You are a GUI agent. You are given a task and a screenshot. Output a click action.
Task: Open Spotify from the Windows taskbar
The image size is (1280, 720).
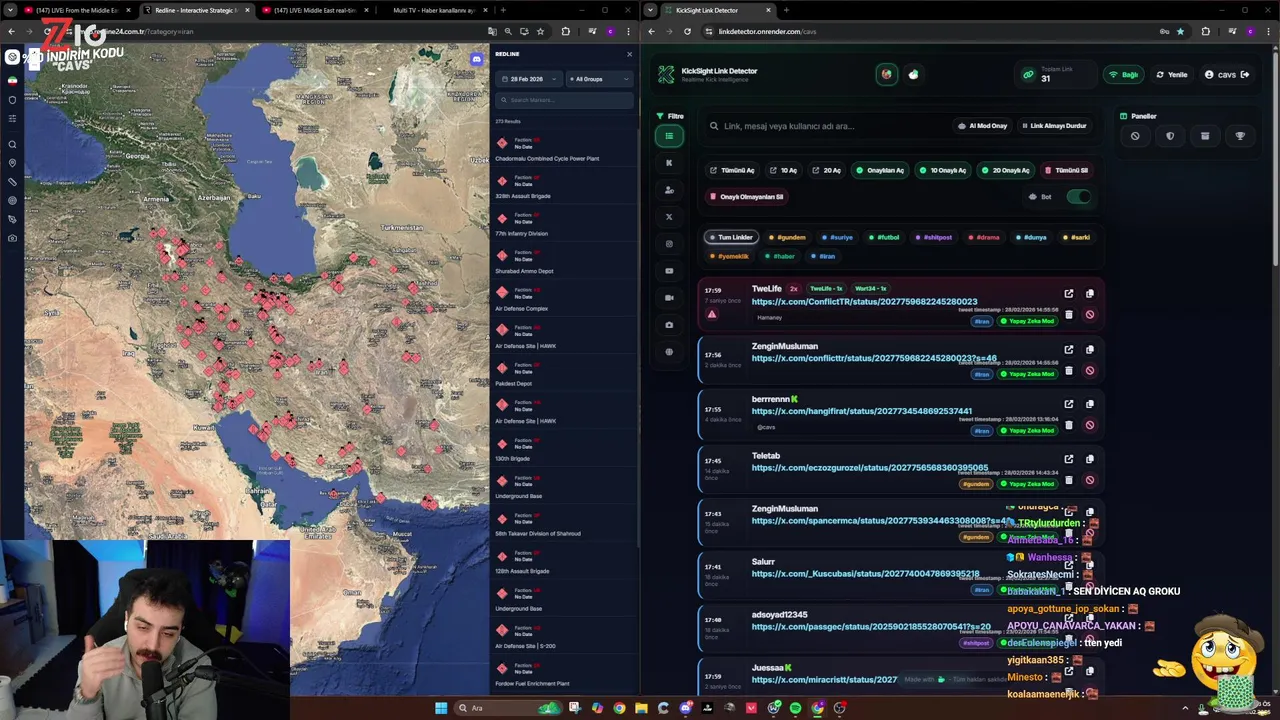(795, 708)
